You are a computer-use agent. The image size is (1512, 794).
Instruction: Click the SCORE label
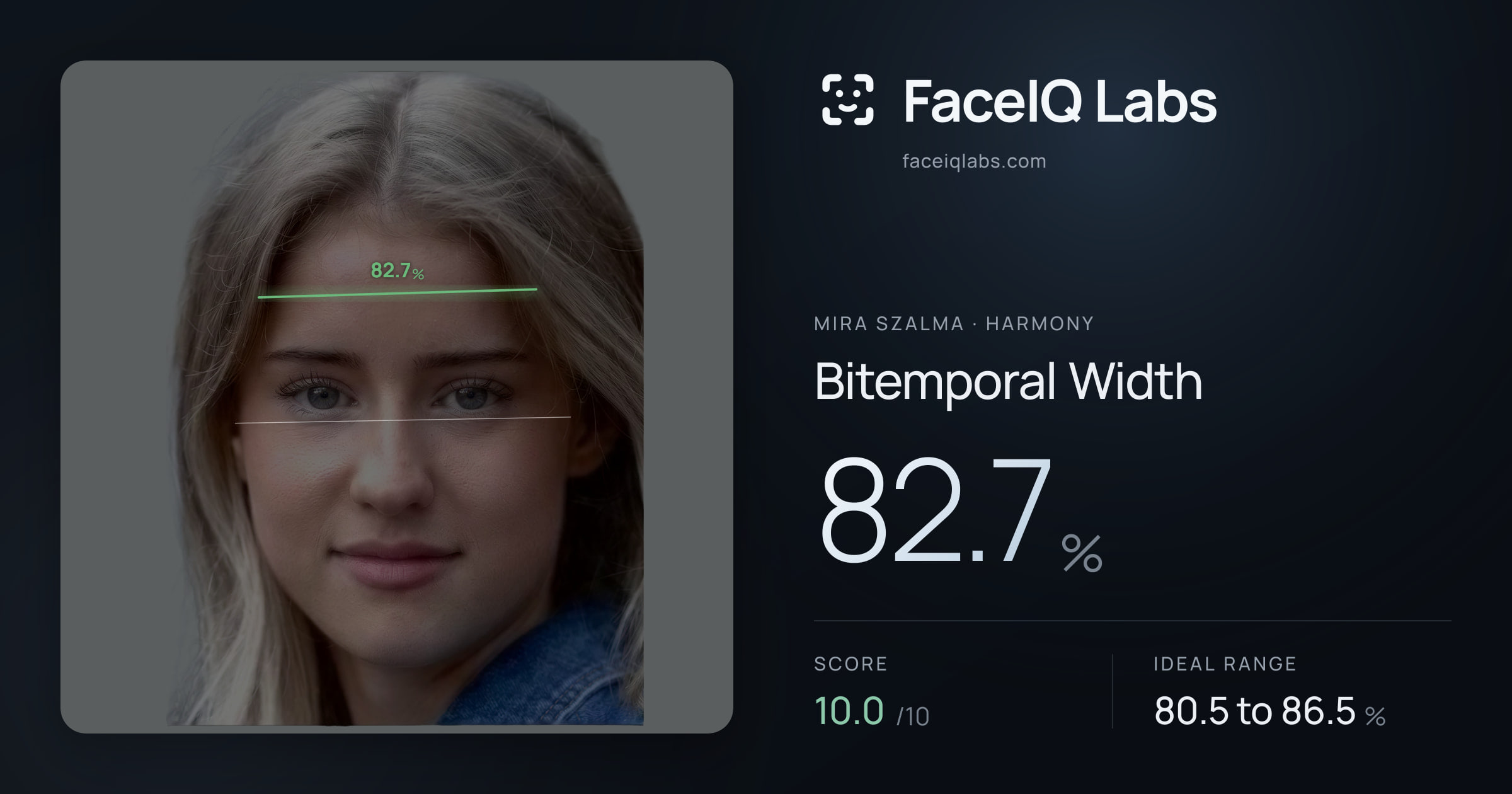[850, 664]
